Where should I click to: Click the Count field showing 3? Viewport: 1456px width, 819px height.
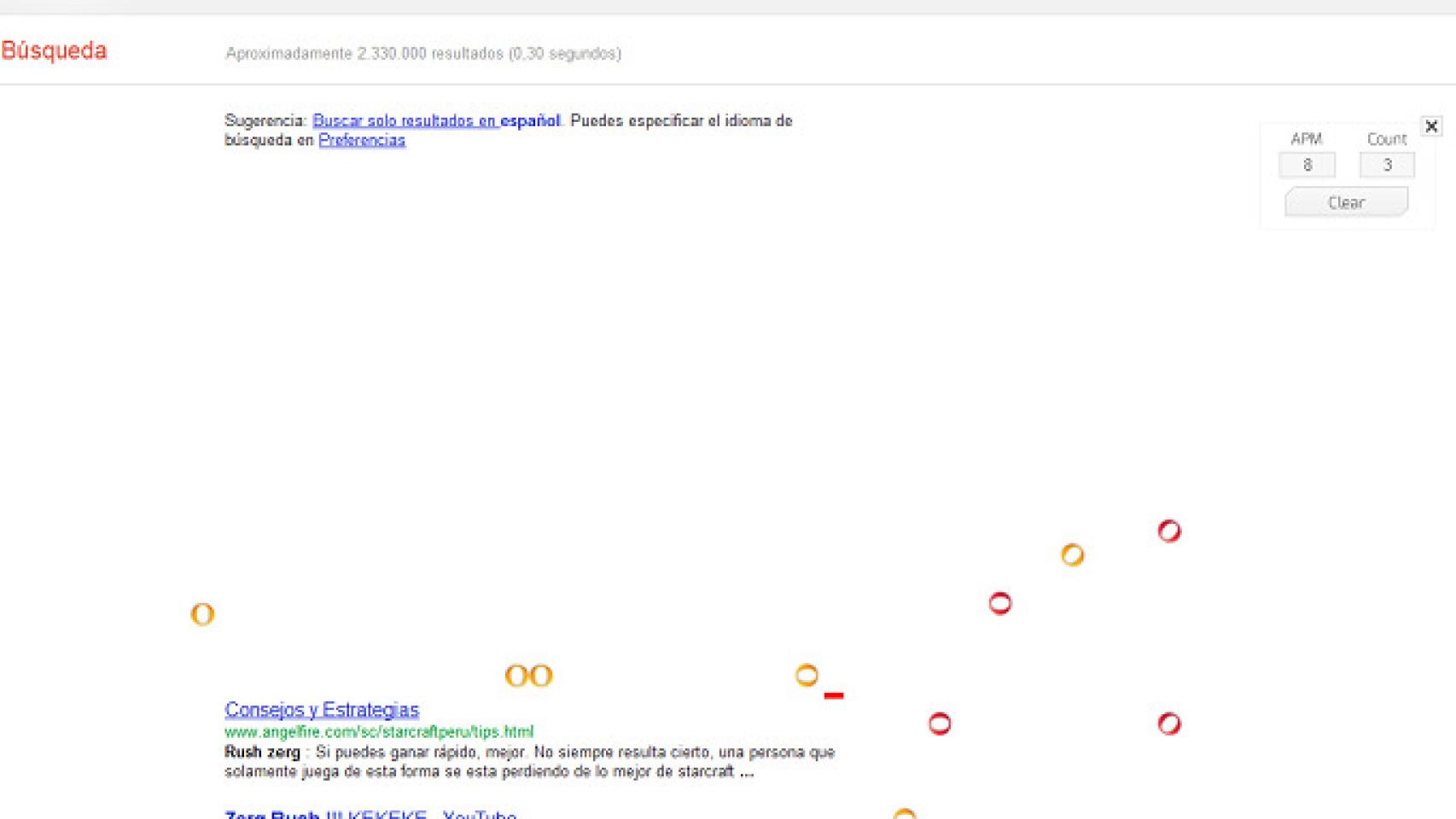click(x=1386, y=164)
